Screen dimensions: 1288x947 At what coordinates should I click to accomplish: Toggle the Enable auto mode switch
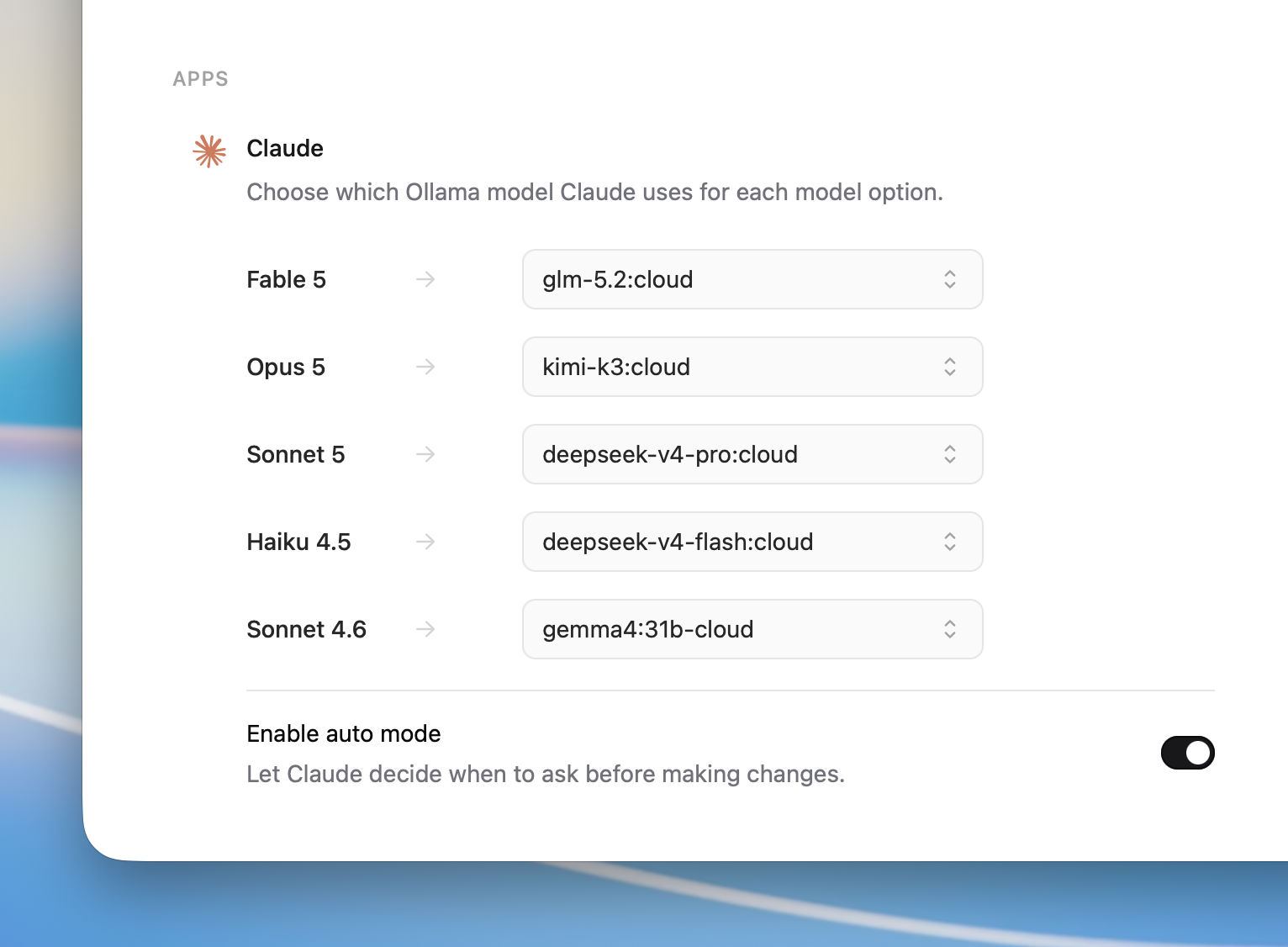(x=1187, y=753)
